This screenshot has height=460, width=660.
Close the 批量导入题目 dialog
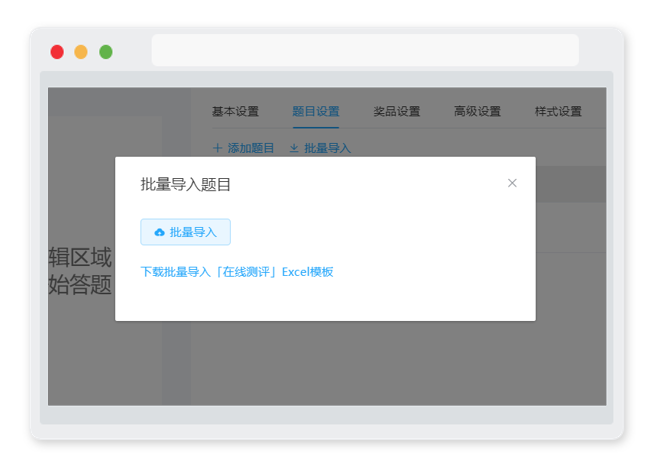[512, 183]
